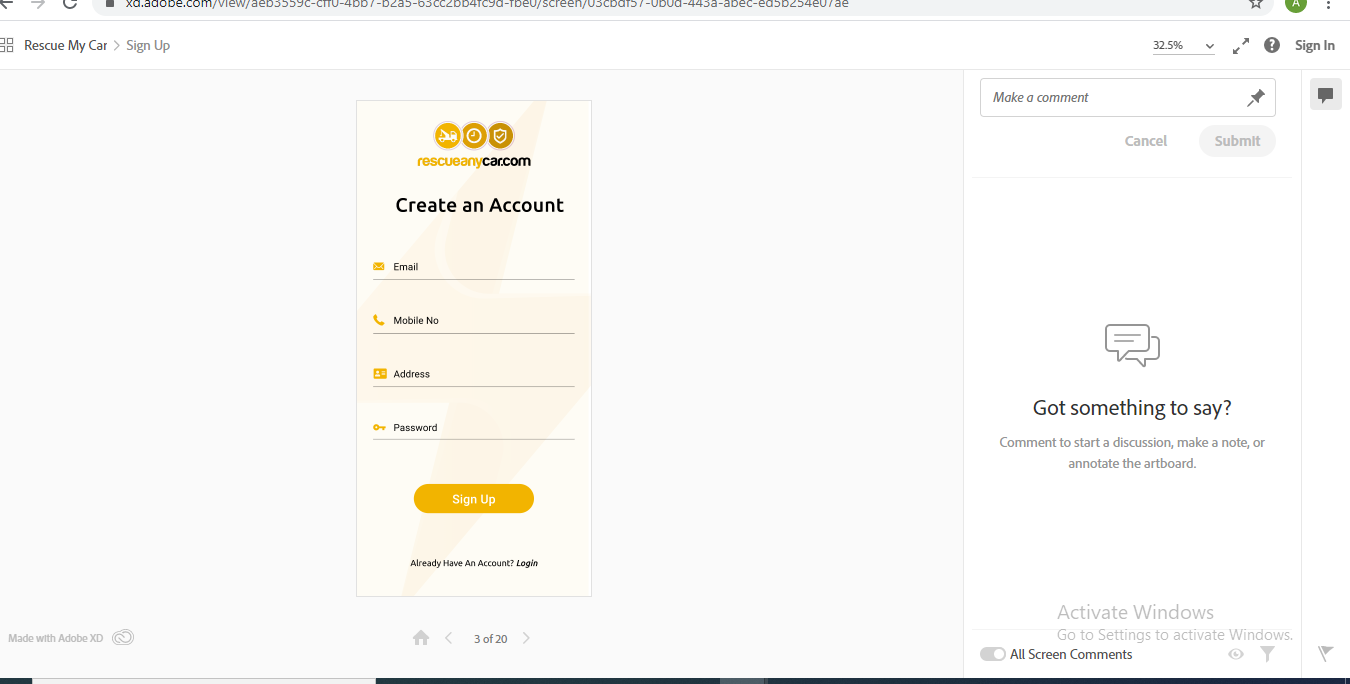
Task: Open the green browser profile avatar
Action: point(1296,4)
